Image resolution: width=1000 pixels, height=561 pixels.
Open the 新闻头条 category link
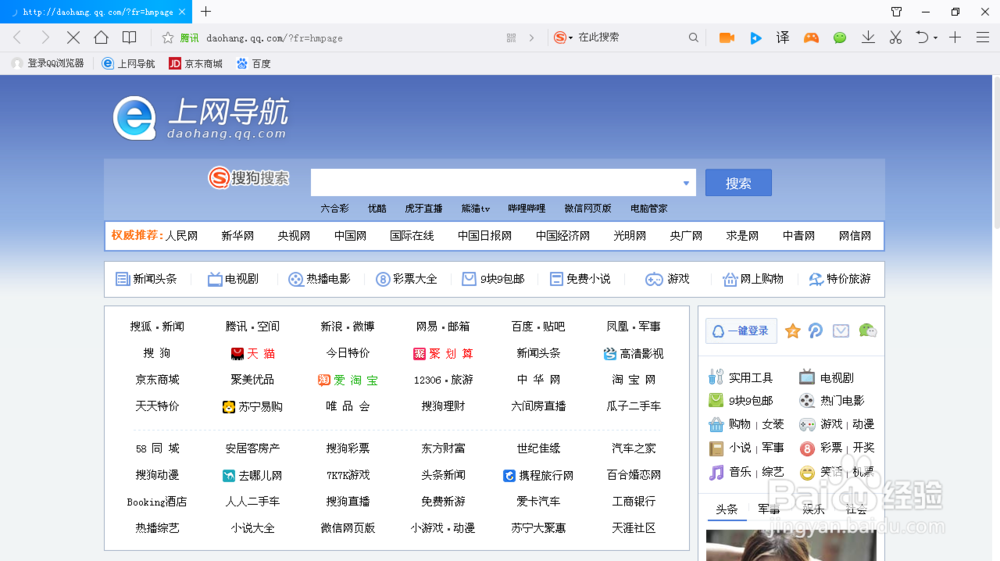coord(146,279)
